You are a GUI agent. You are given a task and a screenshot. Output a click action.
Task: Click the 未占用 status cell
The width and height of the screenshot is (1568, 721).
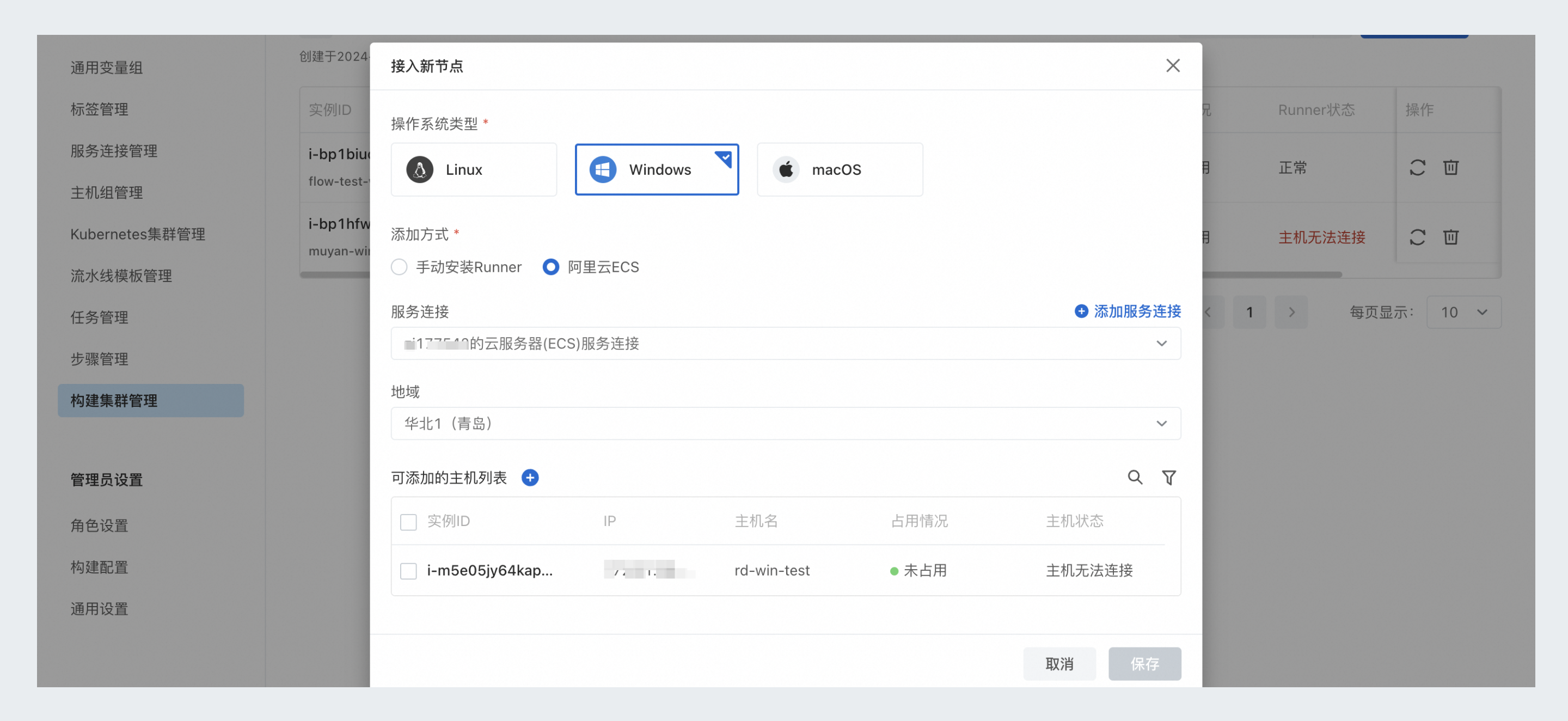[x=918, y=571]
